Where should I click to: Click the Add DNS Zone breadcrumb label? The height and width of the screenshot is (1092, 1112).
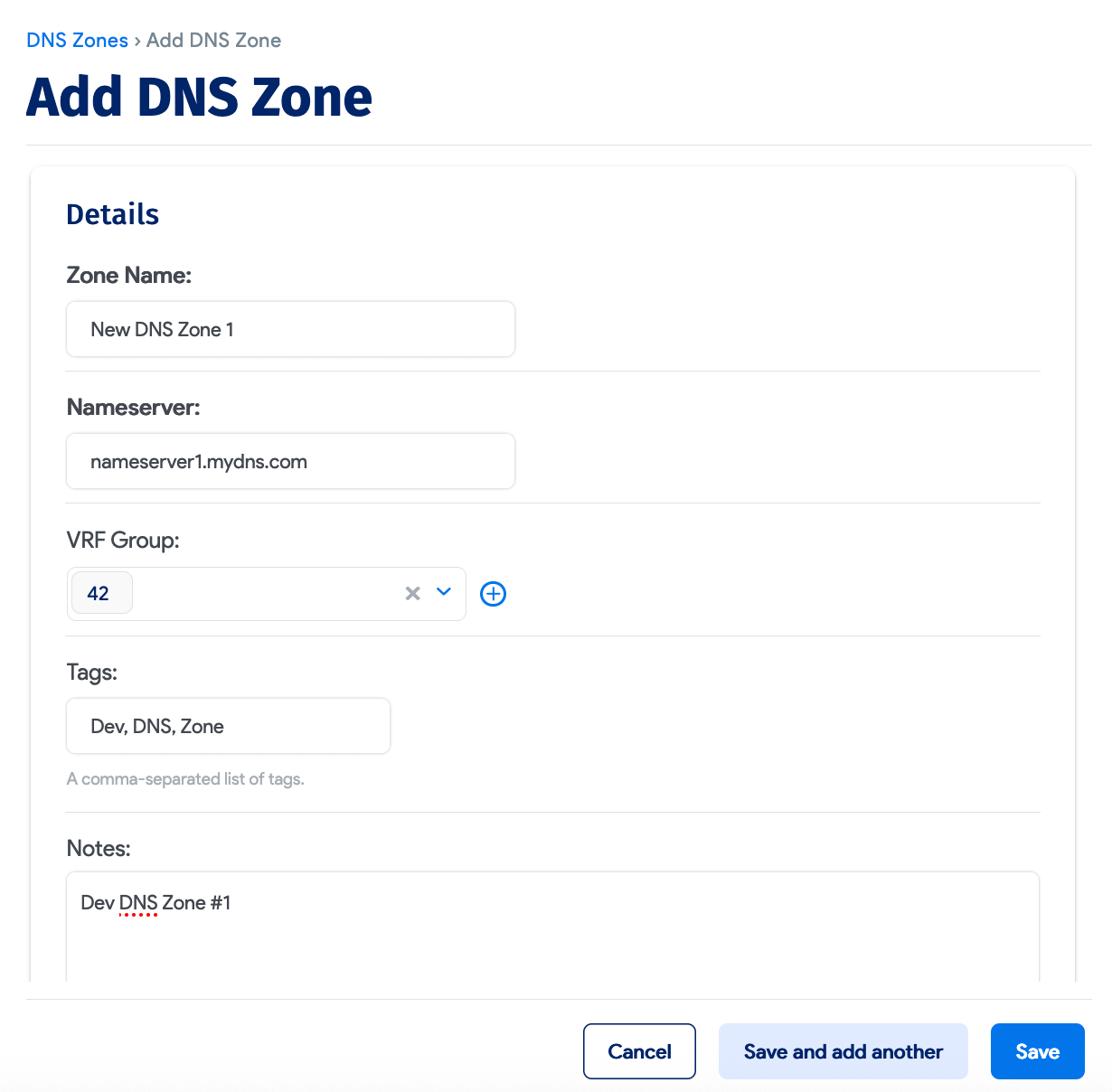pyautogui.click(x=213, y=40)
